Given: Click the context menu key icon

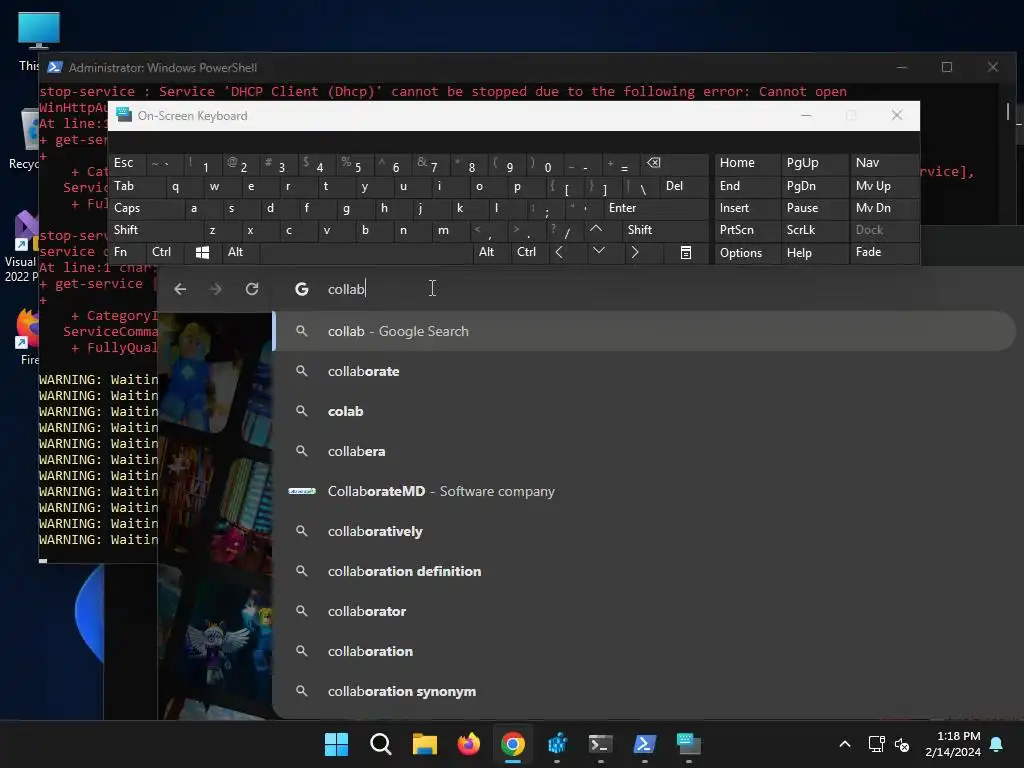Looking at the screenshot, I should (x=686, y=253).
